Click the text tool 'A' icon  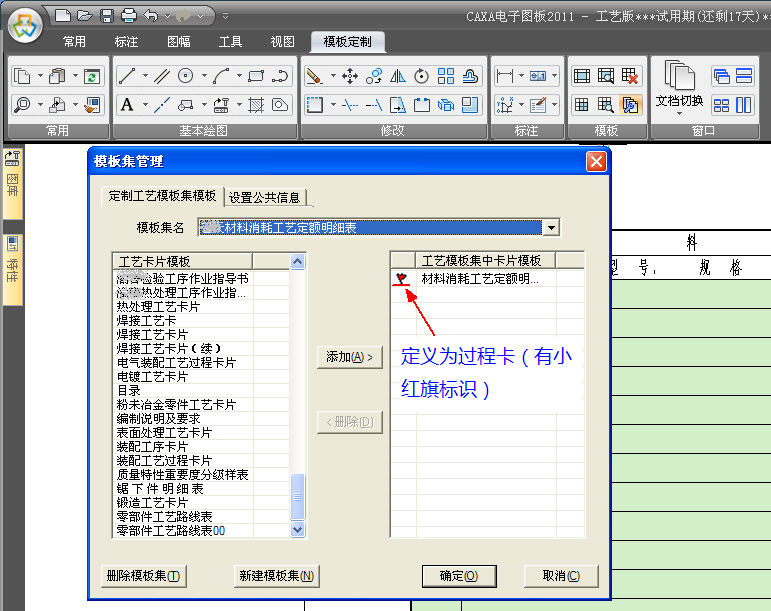point(127,105)
